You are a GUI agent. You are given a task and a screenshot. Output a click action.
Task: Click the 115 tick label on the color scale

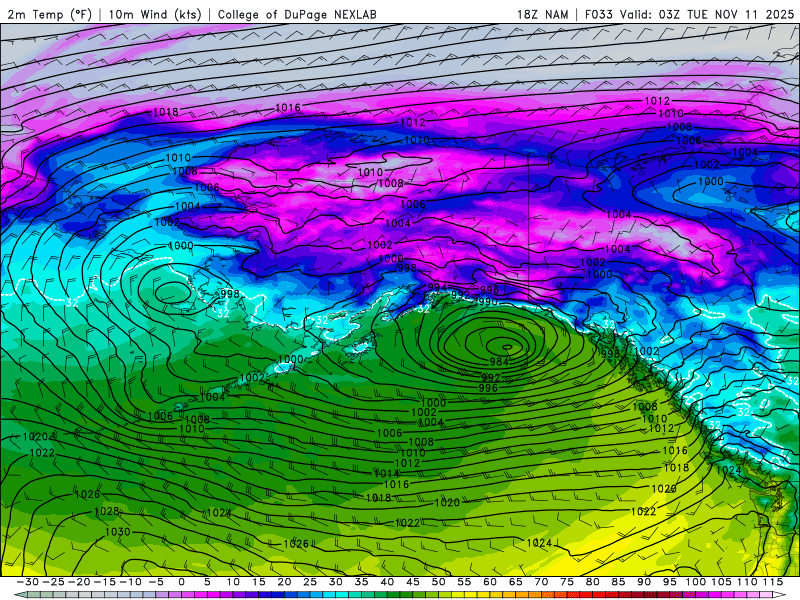[773, 582]
